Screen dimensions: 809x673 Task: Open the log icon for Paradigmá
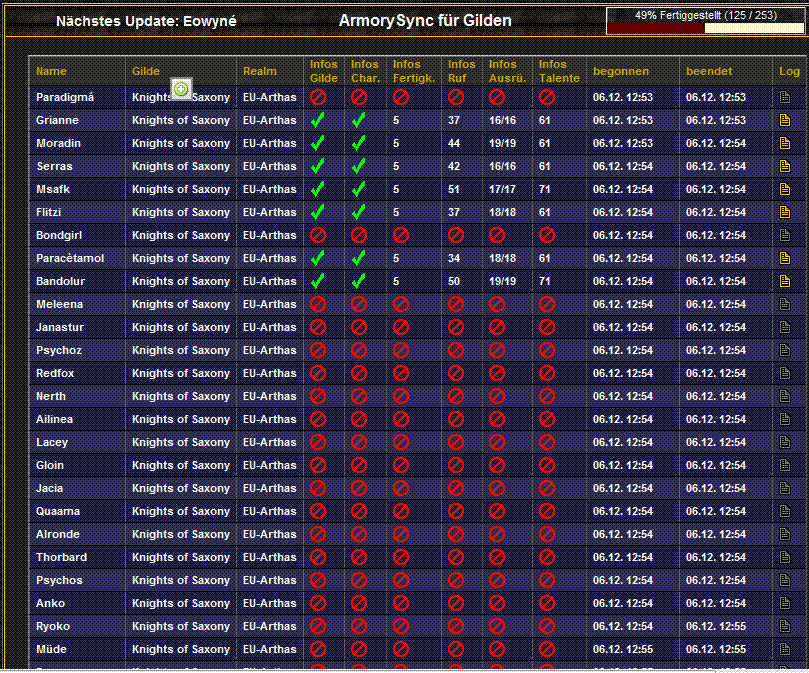coord(785,97)
